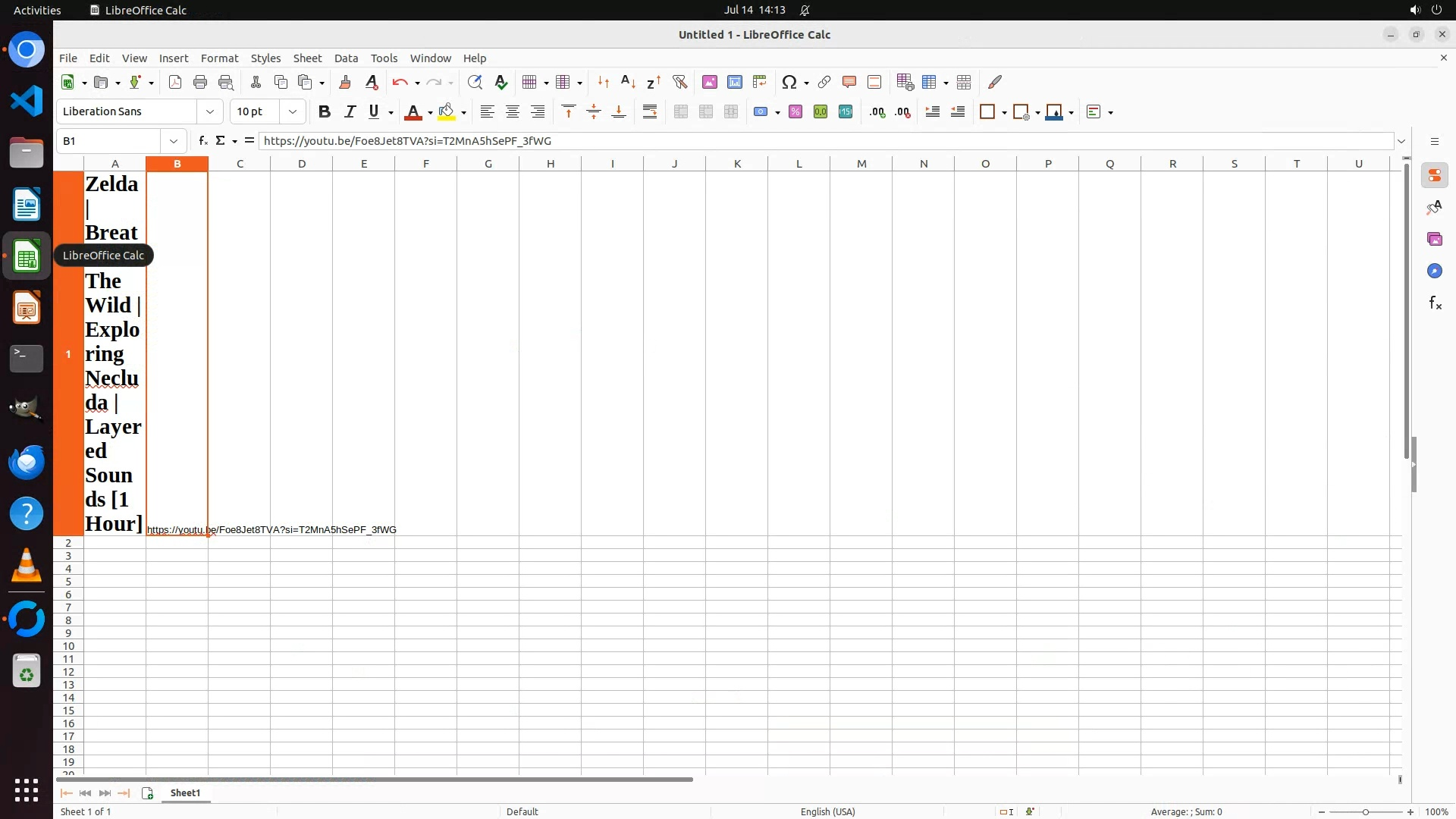Toggle Wrap Text button
1456x819 pixels.
(x=650, y=112)
